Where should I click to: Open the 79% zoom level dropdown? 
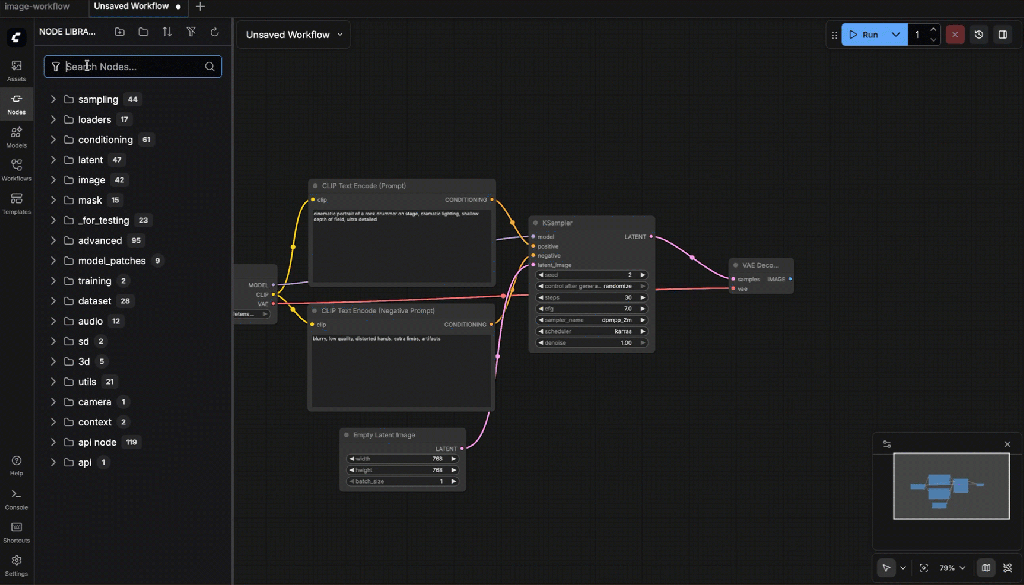[x=951, y=568]
